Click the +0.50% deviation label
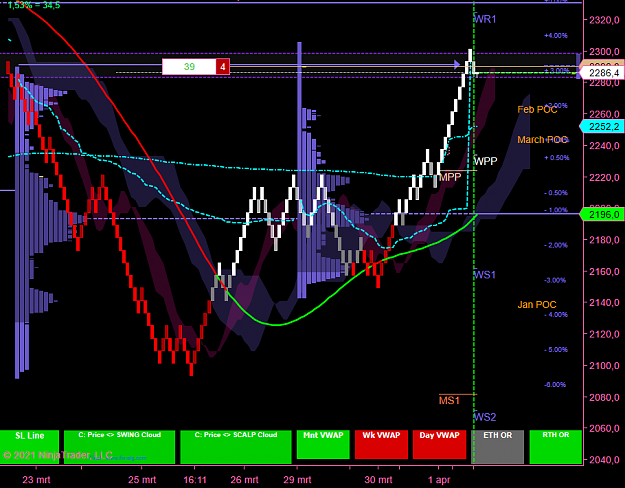Image resolution: width=625 pixels, height=488 pixels. tap(557, 158)
